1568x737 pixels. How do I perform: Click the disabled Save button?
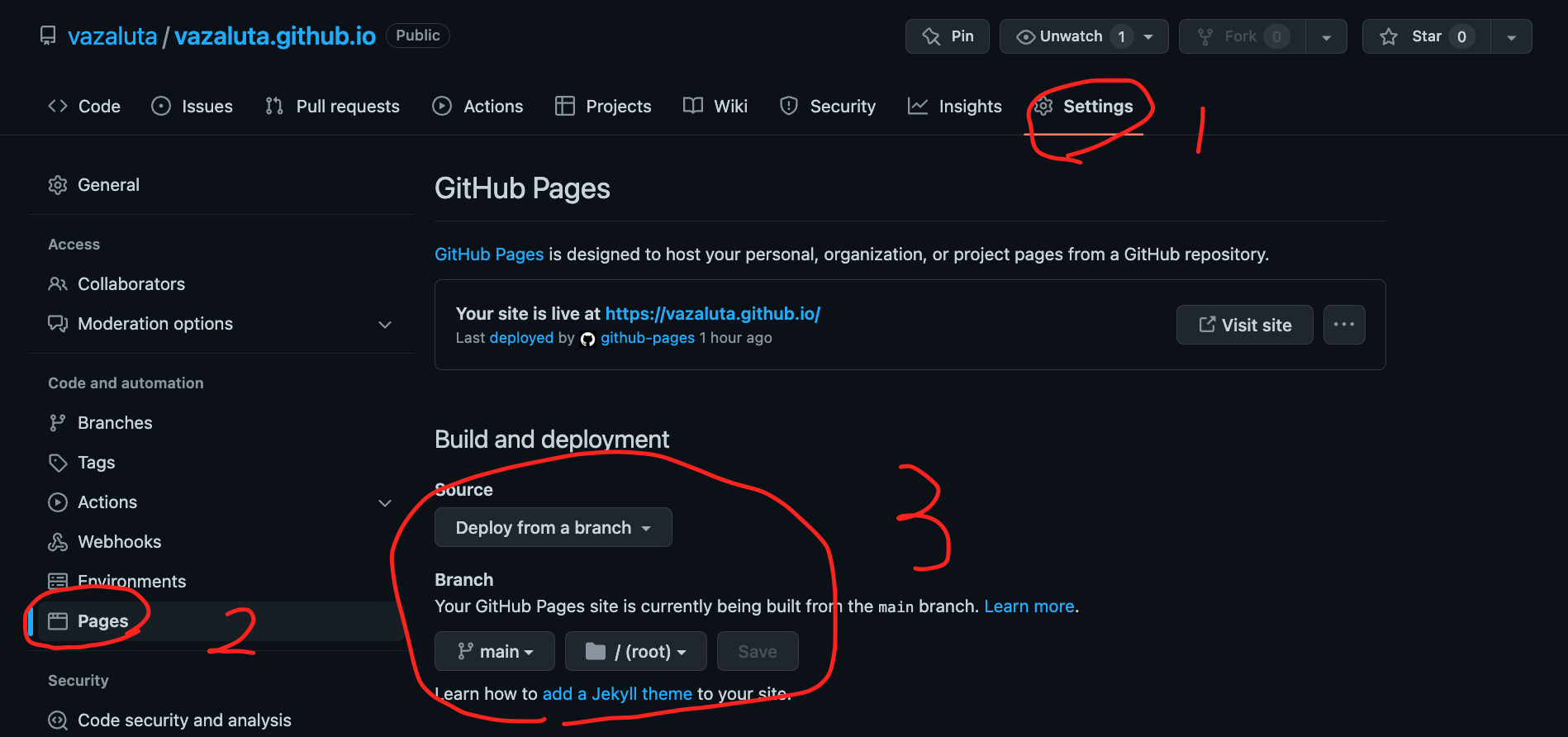pyautogui.click(x=758, y=651)
